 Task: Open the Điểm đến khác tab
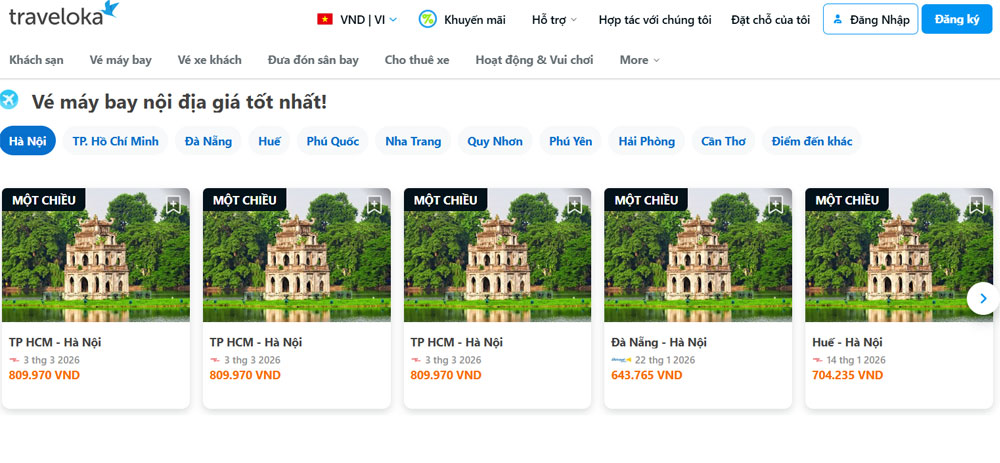[x=812, y=141]
